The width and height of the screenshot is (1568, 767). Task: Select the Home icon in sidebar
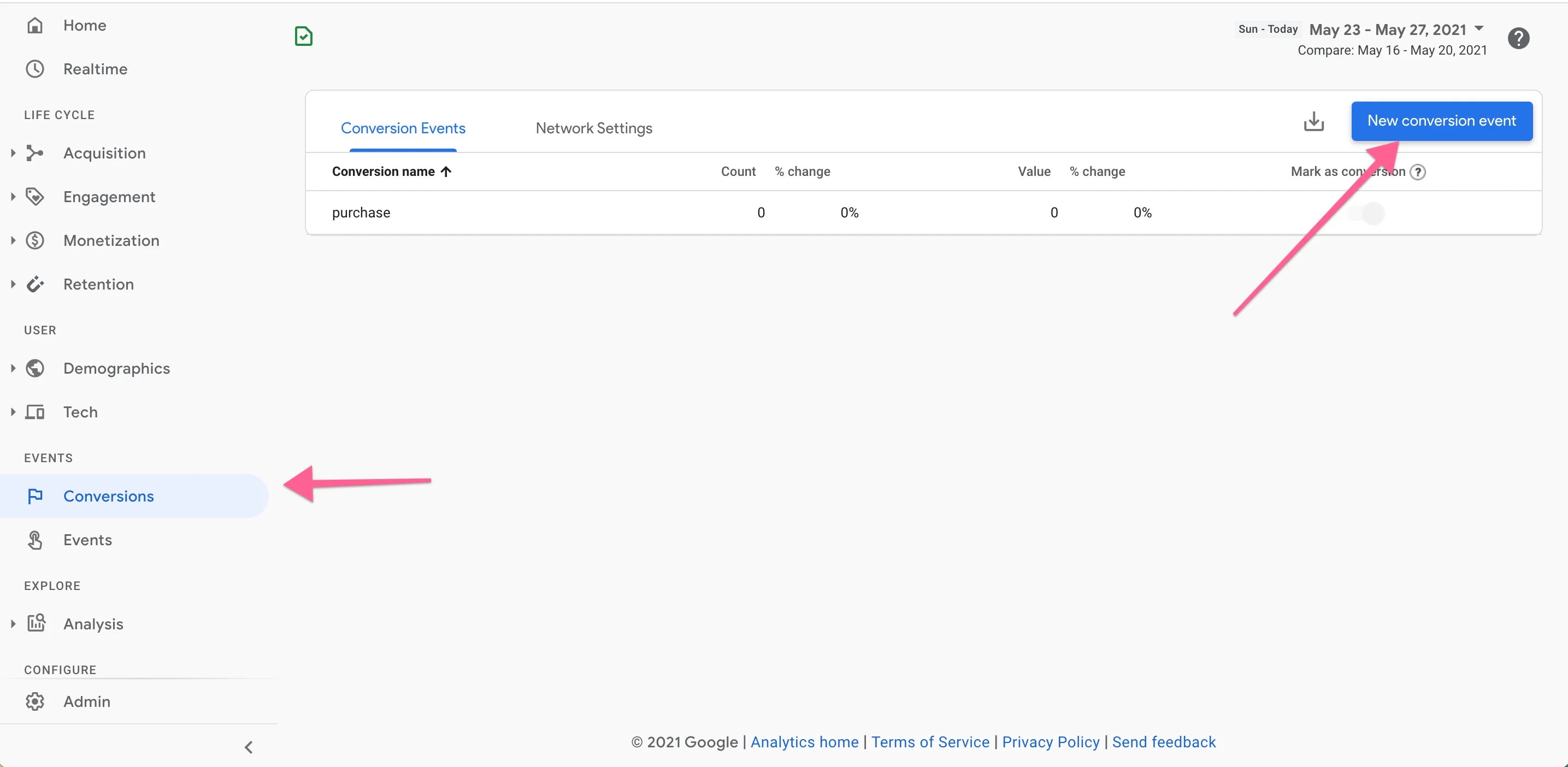36,25
